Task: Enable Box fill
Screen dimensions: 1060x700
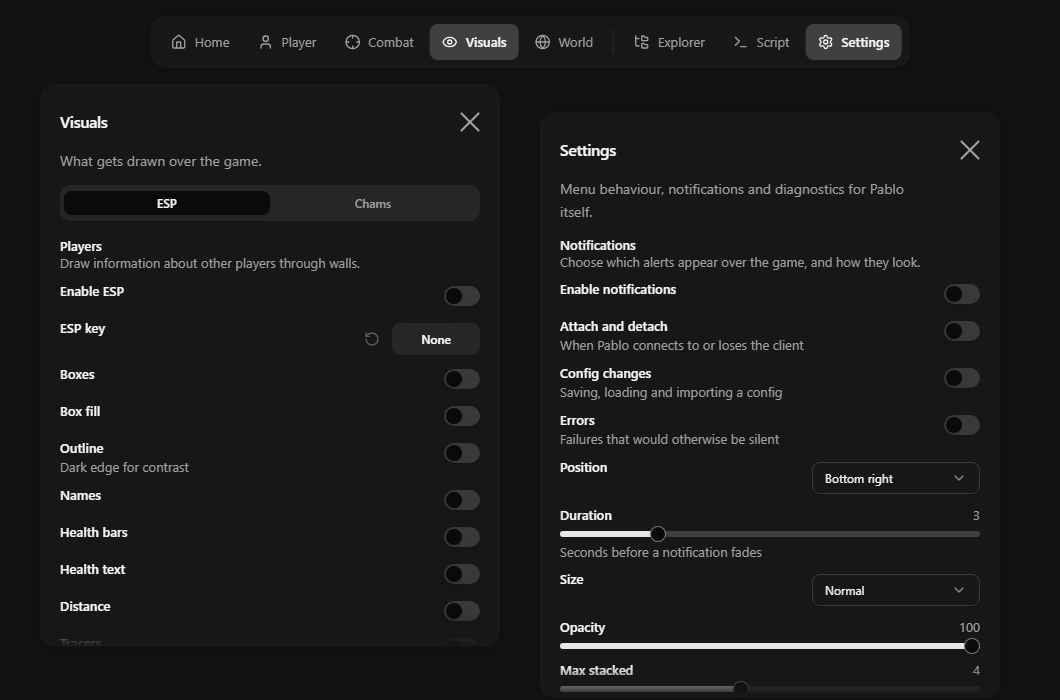Action: 462,416
